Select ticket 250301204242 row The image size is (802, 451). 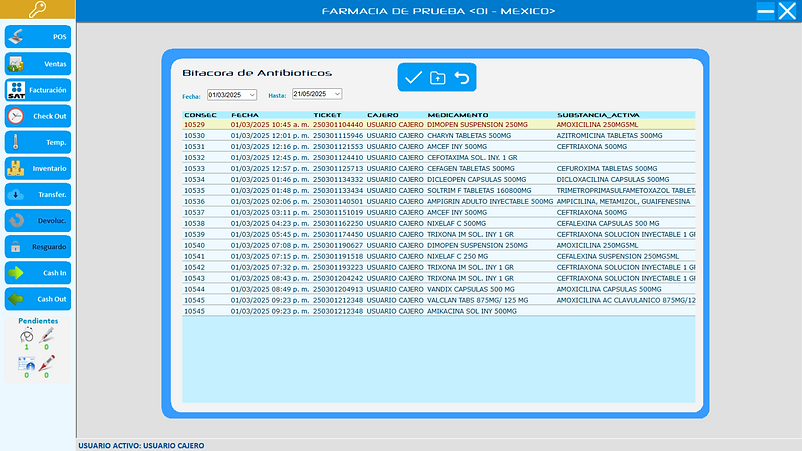click(x=438, y=278)
